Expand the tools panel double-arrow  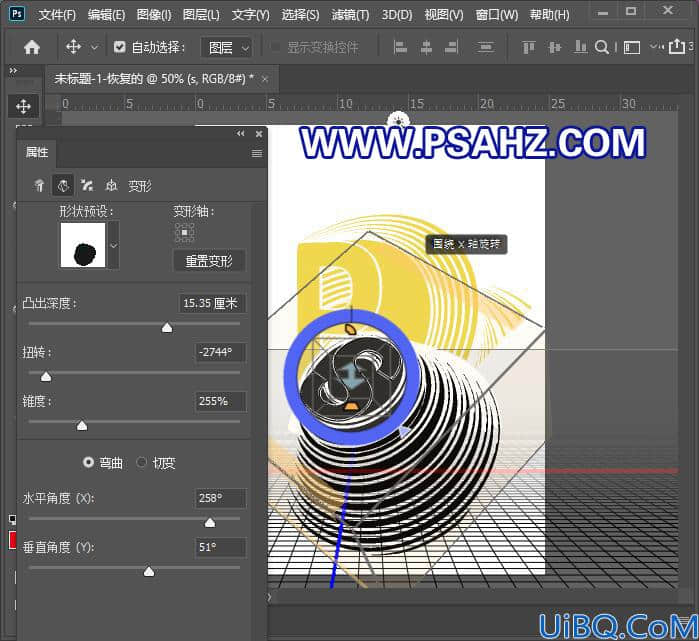pos(13,70)
